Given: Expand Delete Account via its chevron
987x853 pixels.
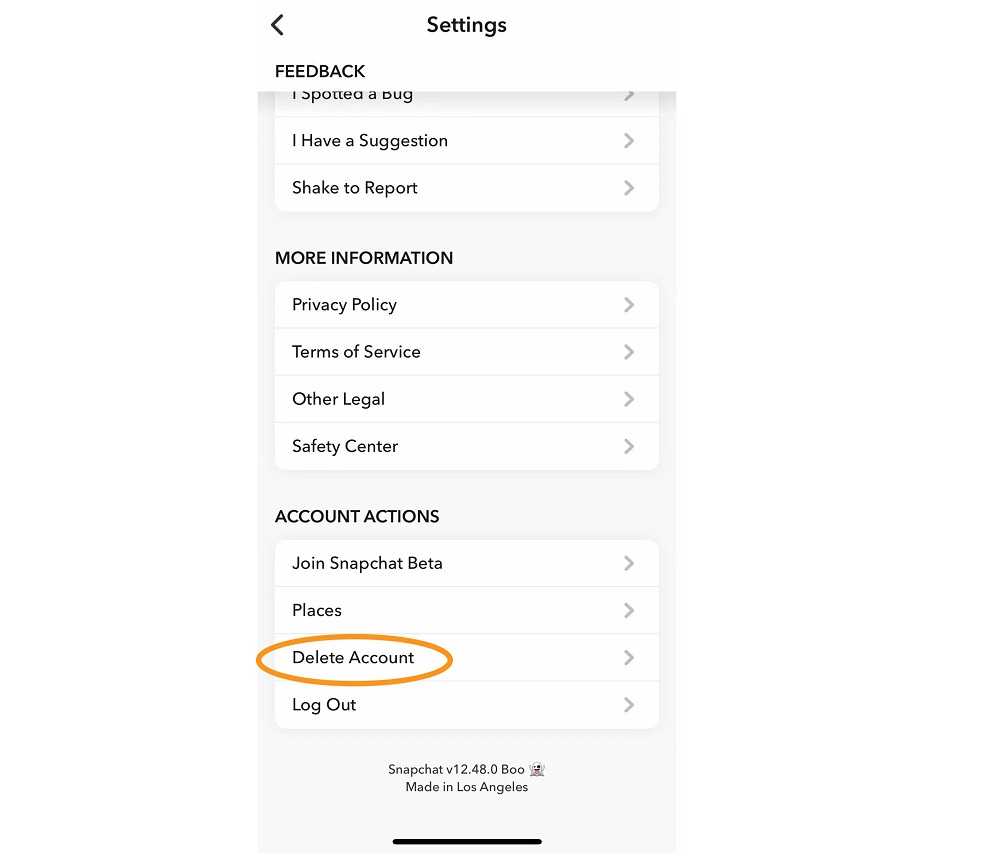Looking at the screenshot, I should point(629,657).
